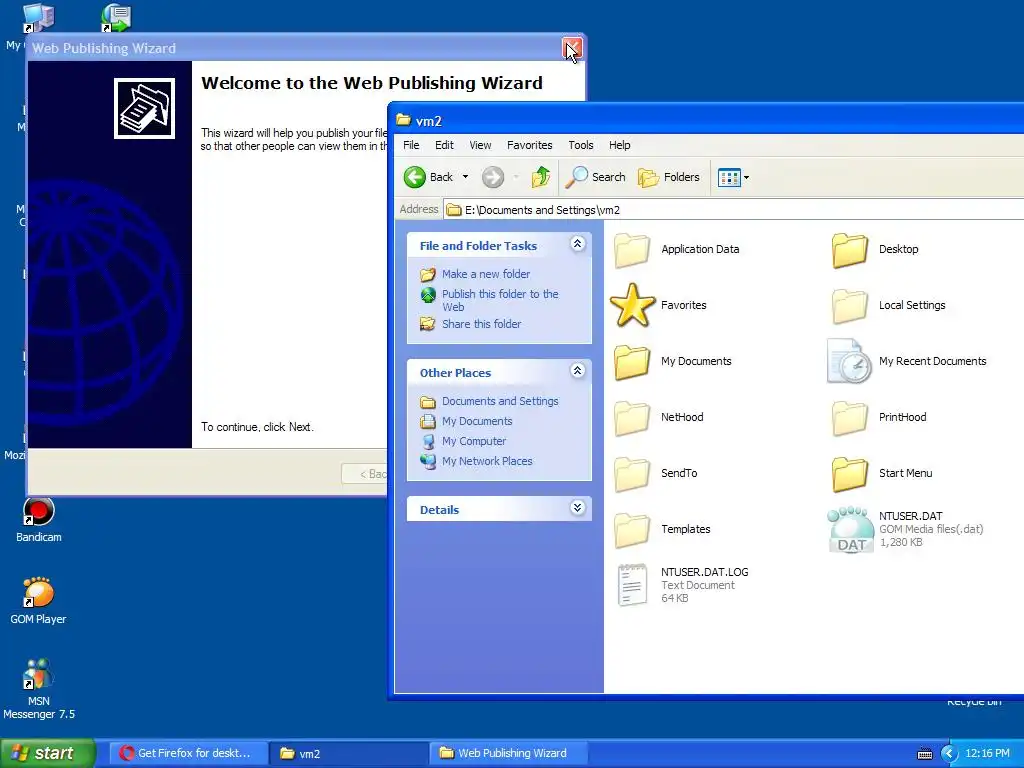
Task: Select the Application Data folder icon
Action: (632, 249)
